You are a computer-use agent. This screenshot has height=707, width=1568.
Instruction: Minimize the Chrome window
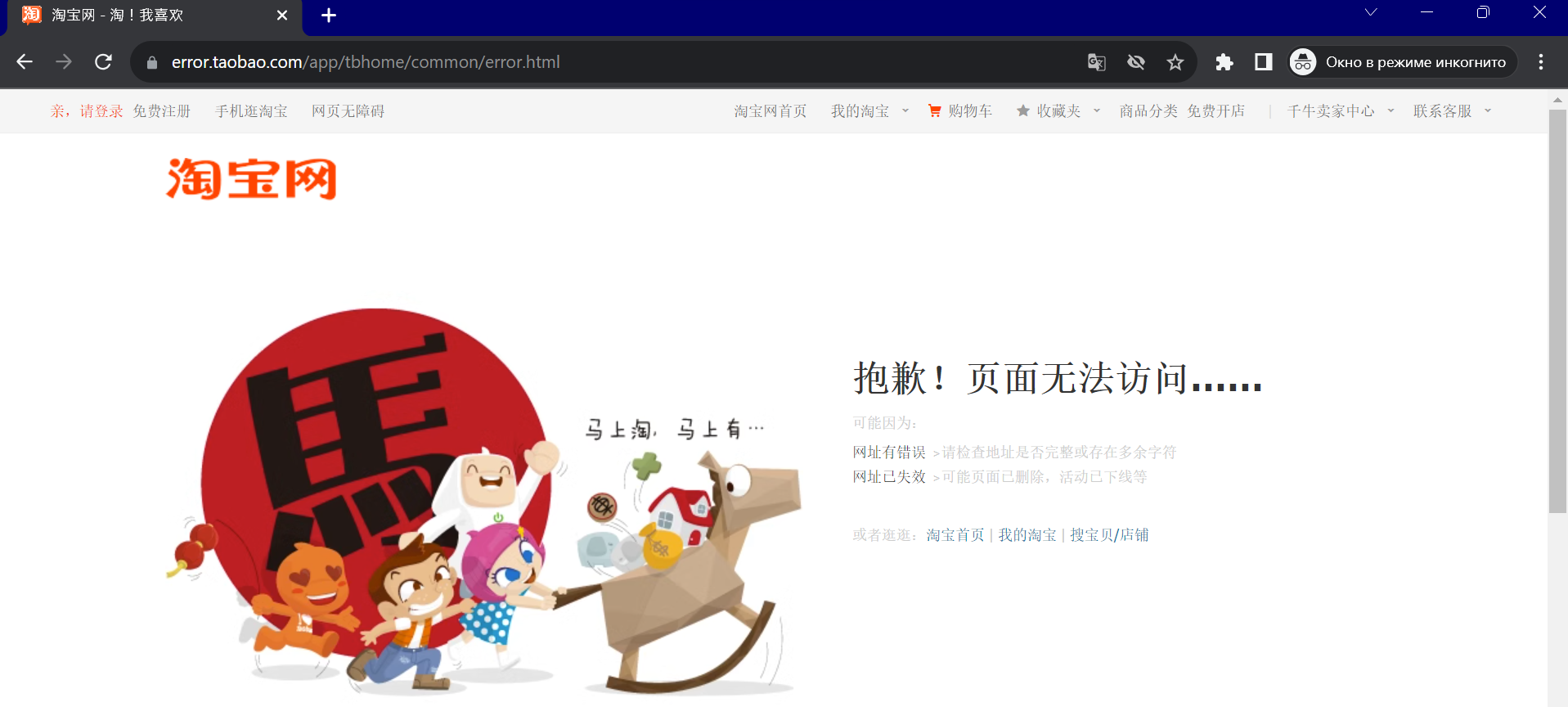pos(1427,12)
